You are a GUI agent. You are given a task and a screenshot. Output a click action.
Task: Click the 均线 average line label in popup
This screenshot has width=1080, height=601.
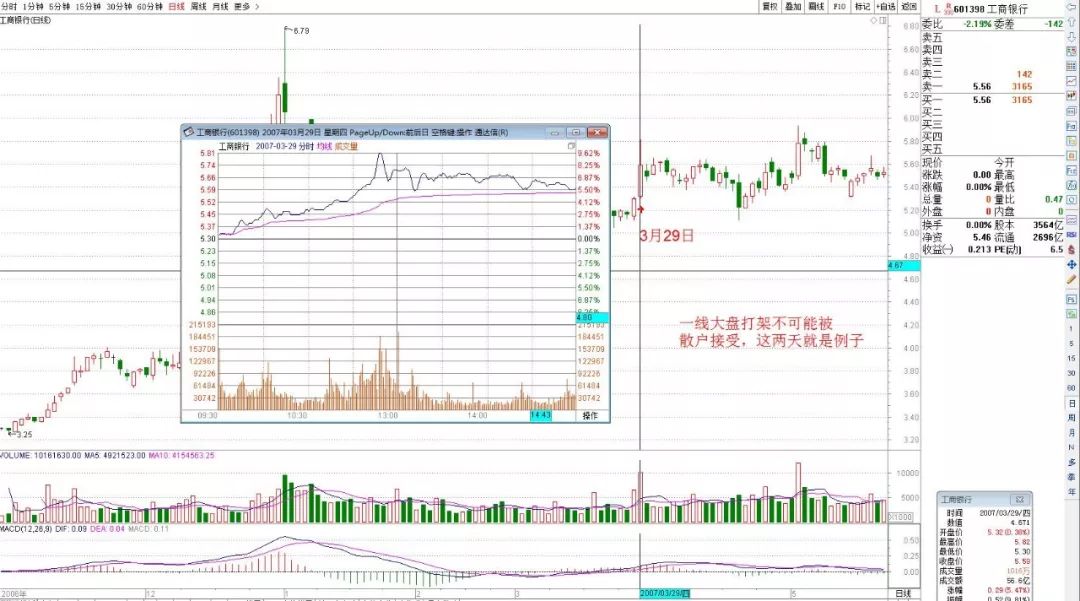[324, 147]
